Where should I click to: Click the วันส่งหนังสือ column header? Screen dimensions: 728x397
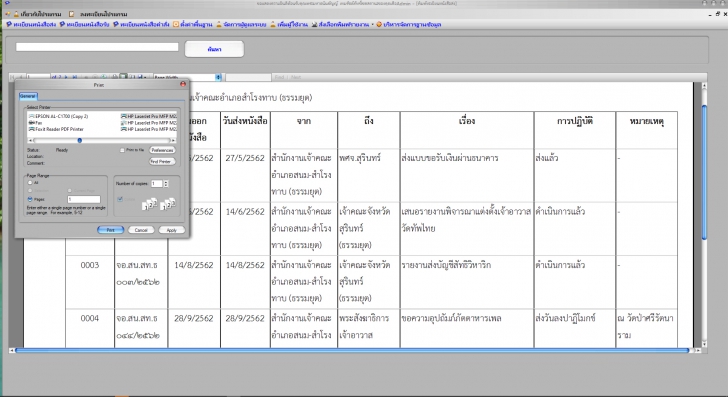[x=245, y=121]
